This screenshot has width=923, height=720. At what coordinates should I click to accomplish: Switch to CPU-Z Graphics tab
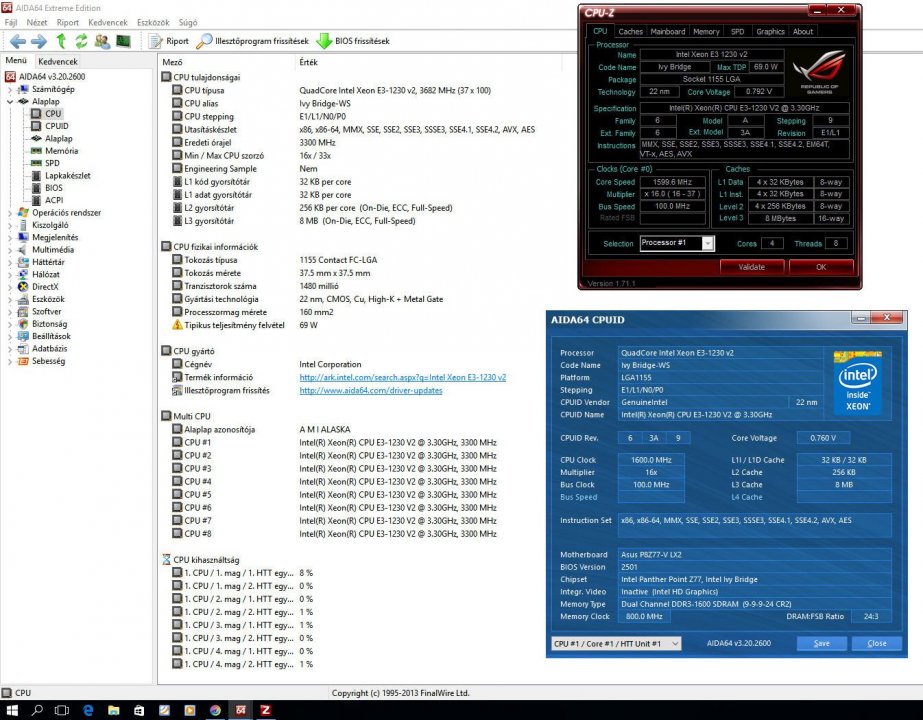[x=770, y=32]
